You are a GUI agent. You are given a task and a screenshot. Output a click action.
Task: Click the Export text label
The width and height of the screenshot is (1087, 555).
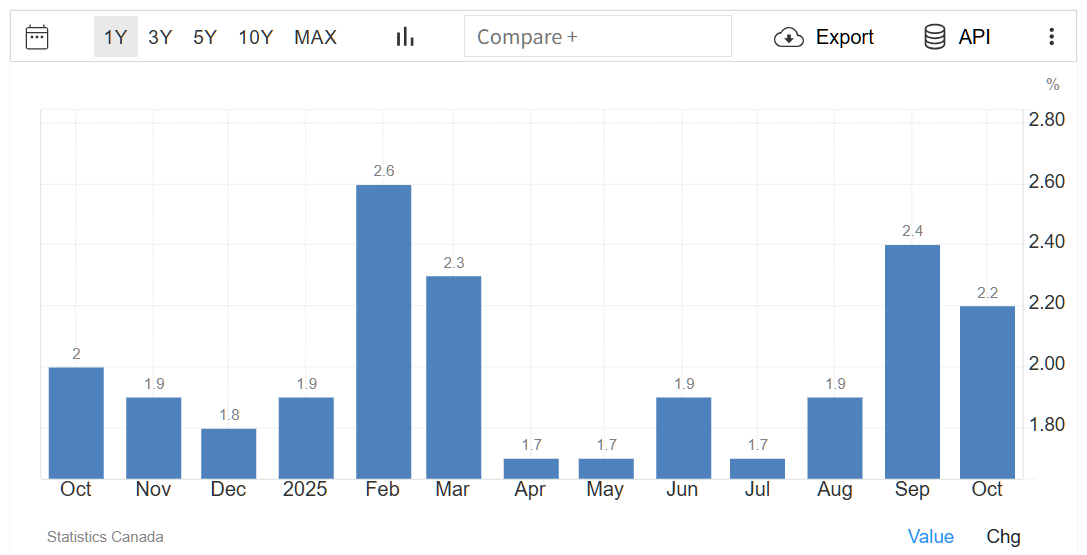point(844,37)
